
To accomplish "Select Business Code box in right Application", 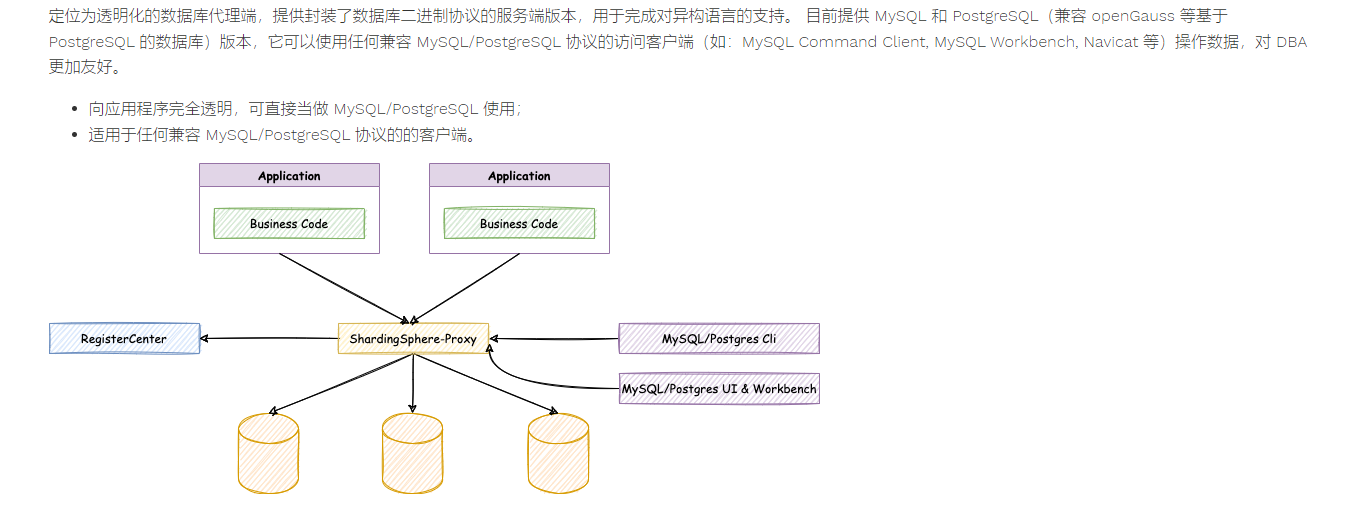I will click(x=519, y=224).
